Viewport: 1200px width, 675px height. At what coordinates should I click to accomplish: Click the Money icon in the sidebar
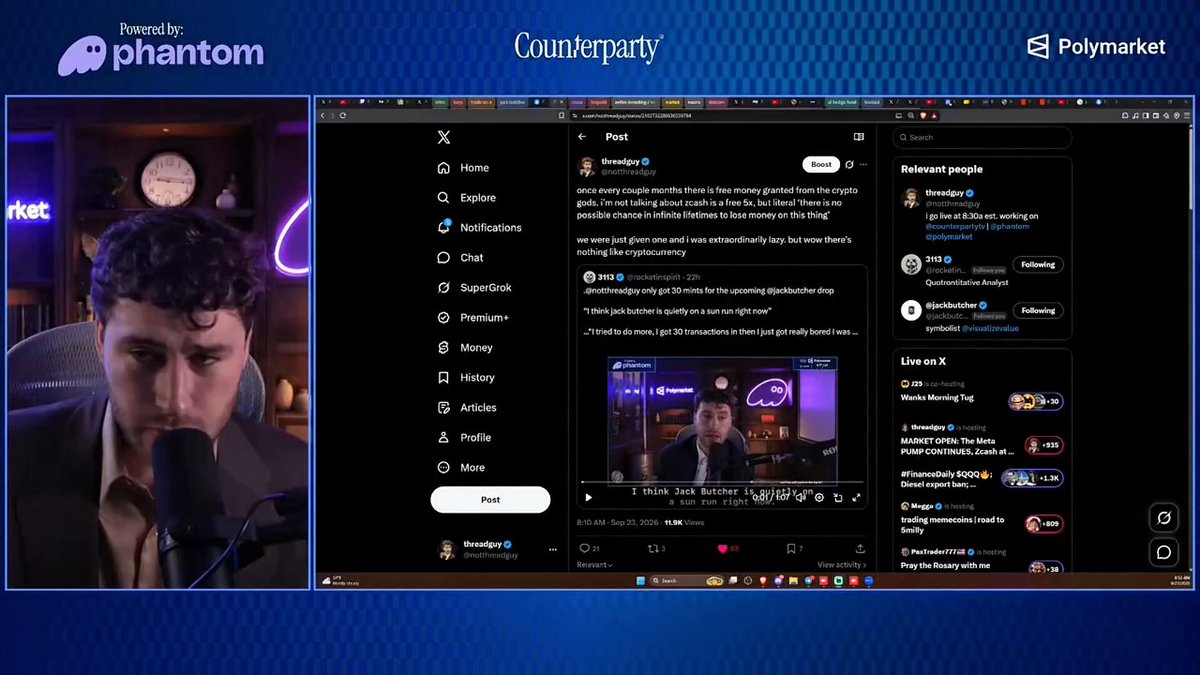444,348
